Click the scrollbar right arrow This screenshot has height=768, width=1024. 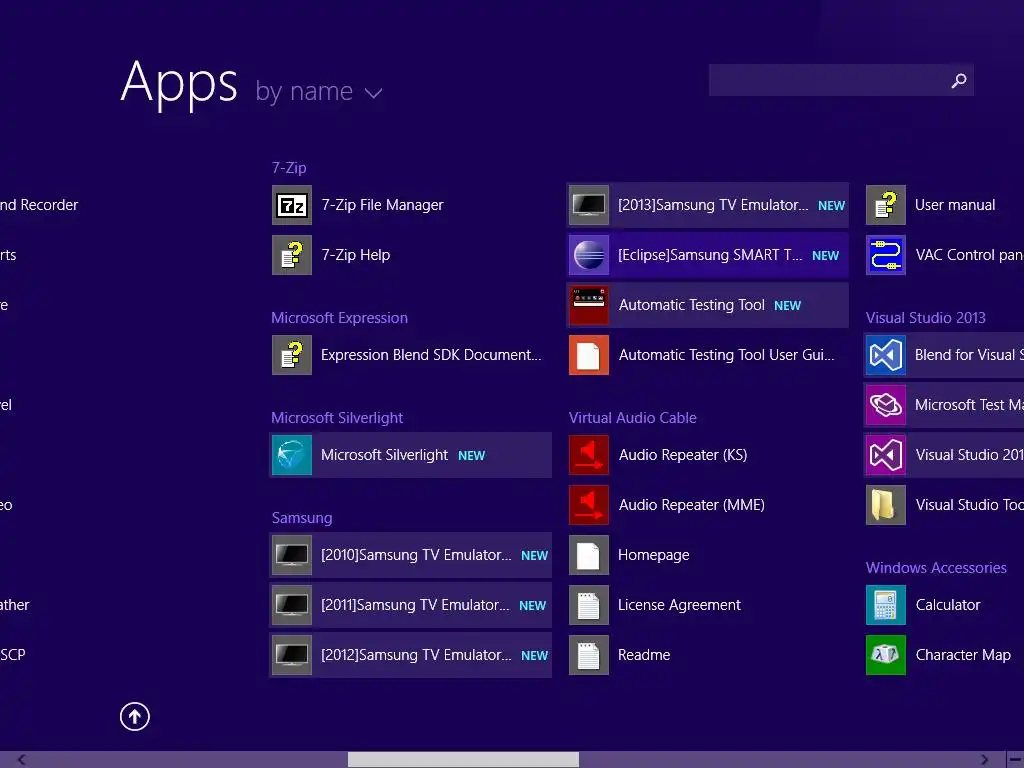985,760
